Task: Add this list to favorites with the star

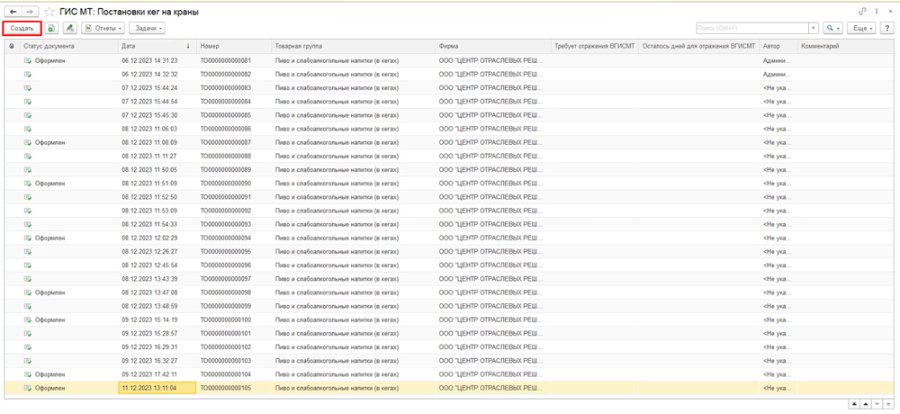Action: (49, 11)
